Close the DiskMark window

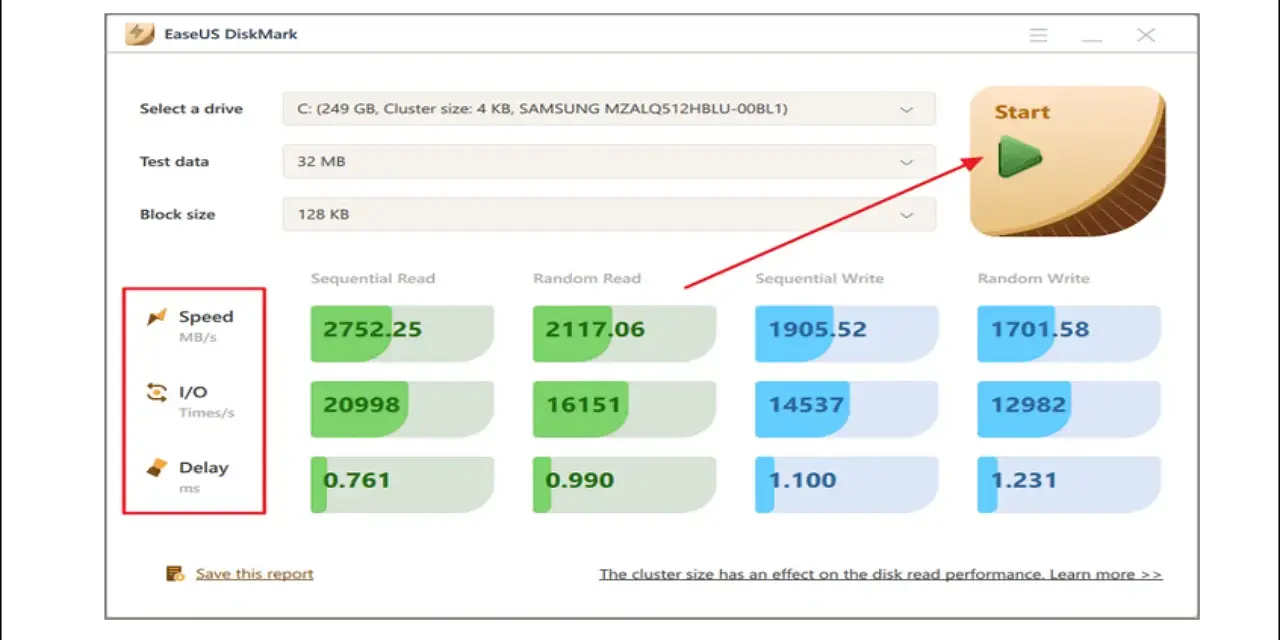pos(1146,35)
